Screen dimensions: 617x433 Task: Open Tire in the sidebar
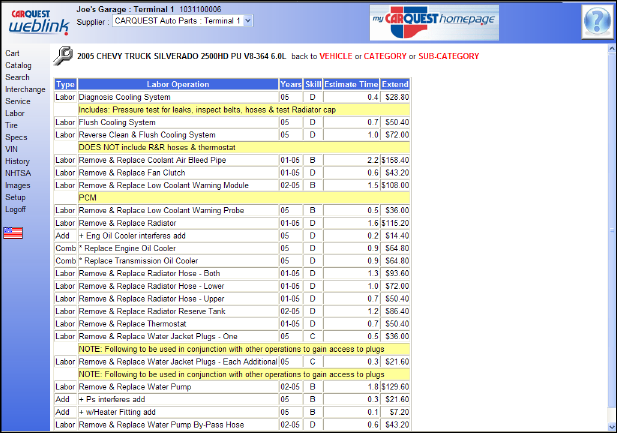pos(11,125)
